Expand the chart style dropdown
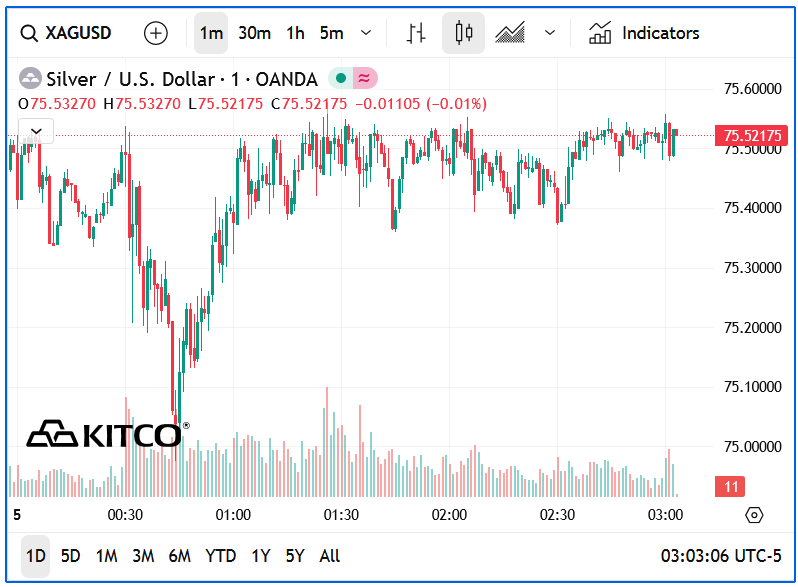 (550, 33)
